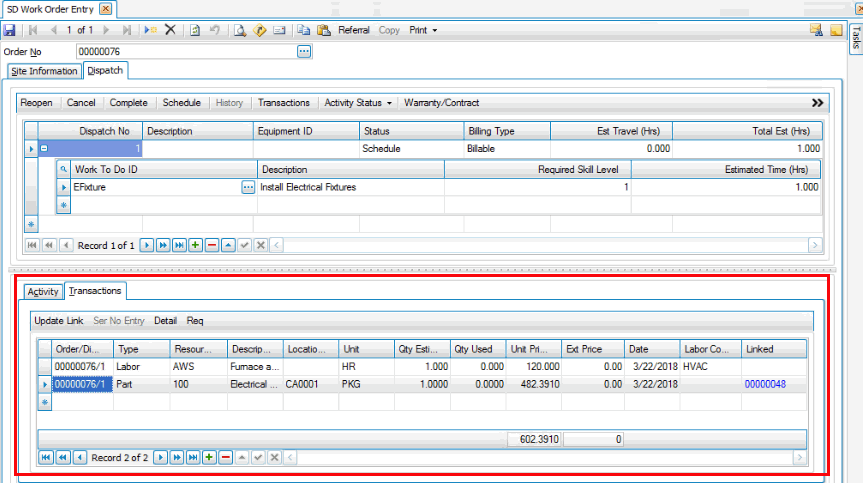Click the Copy documents icon in the toolbar

pyautogui.click(x=303, y=30)
